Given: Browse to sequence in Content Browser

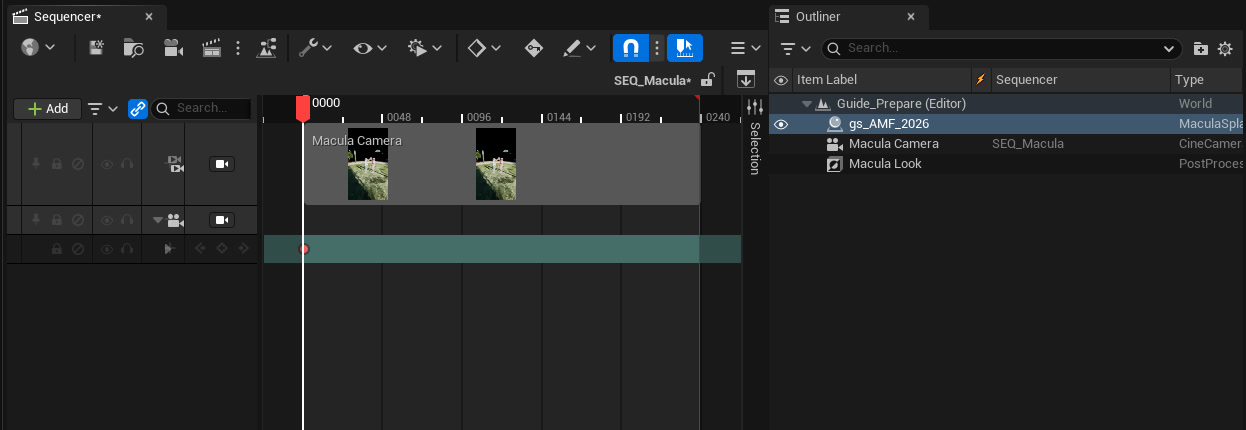Looking at the screenshot, I should pyautogui.click(x=134, y=47).
